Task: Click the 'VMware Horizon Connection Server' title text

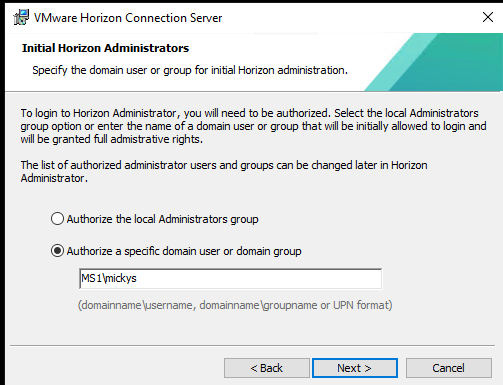Action: 128,18
